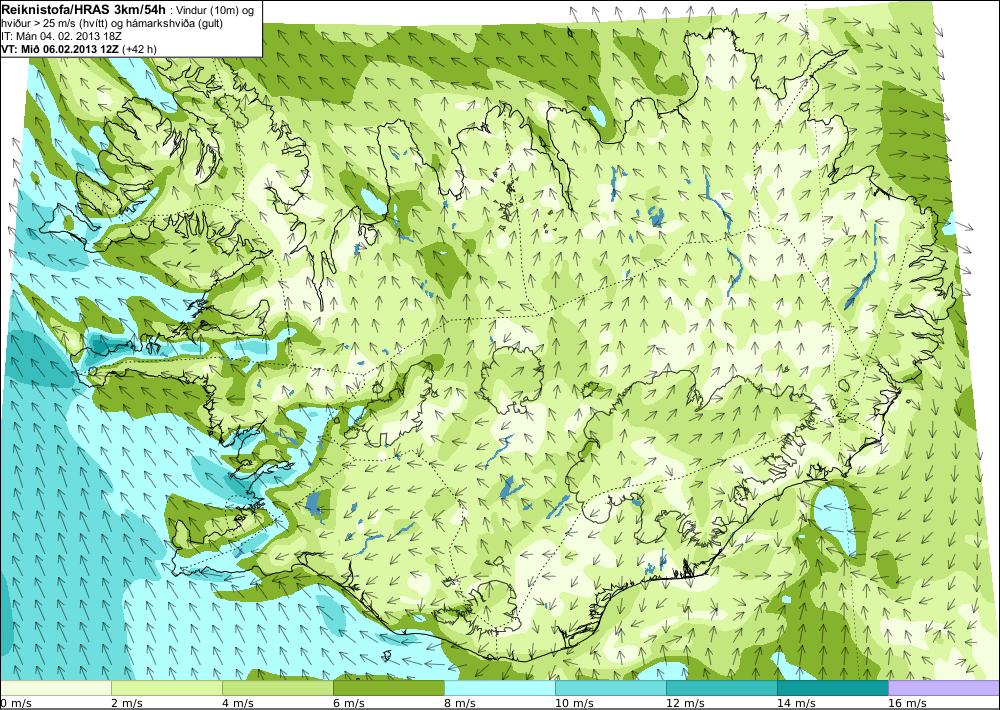Select the "8 m/s" legend label

click(460, 703)
